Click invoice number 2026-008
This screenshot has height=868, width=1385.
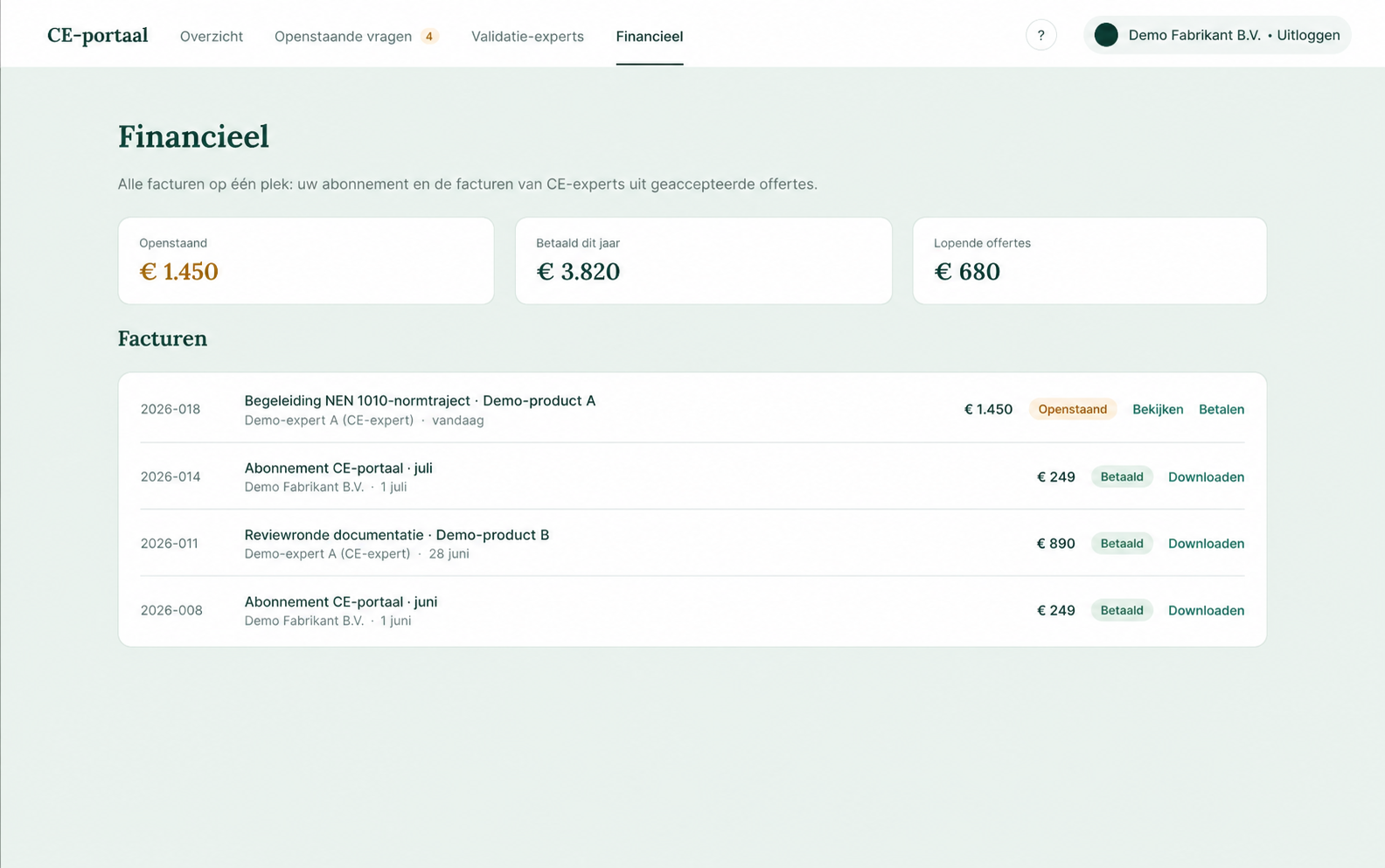pos(171,610)
